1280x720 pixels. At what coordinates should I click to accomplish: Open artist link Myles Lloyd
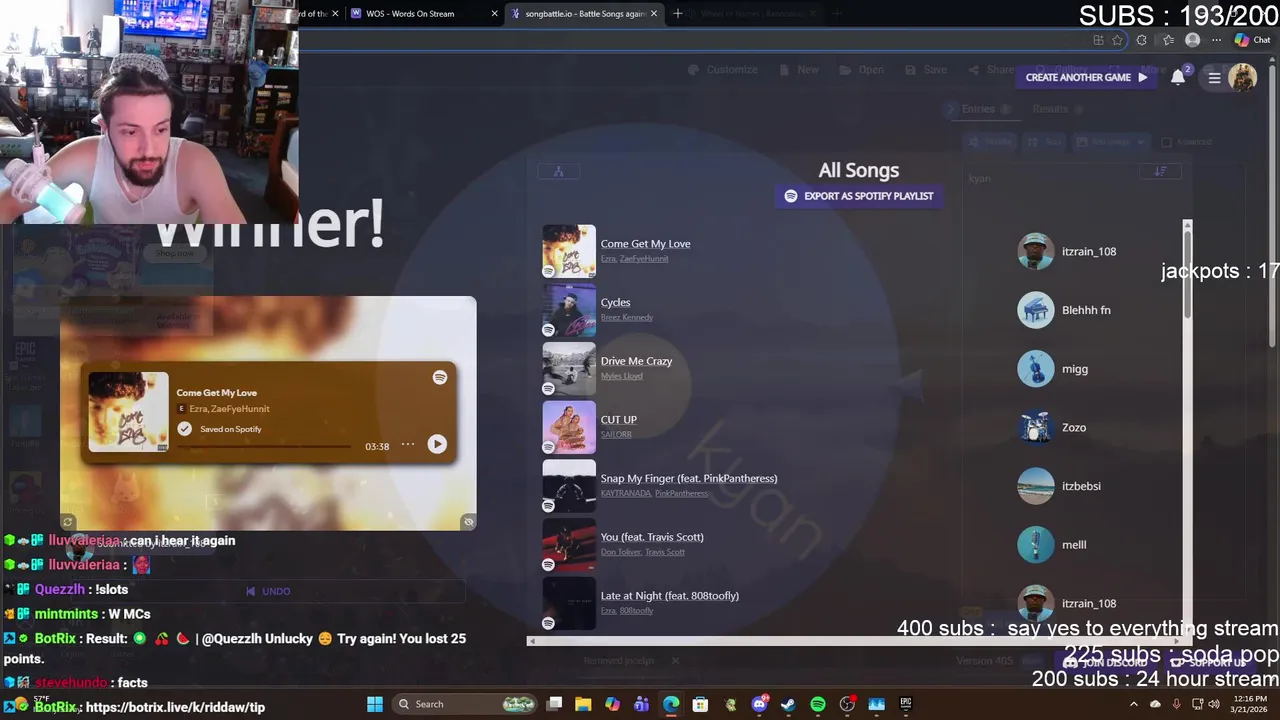[621, 376]
